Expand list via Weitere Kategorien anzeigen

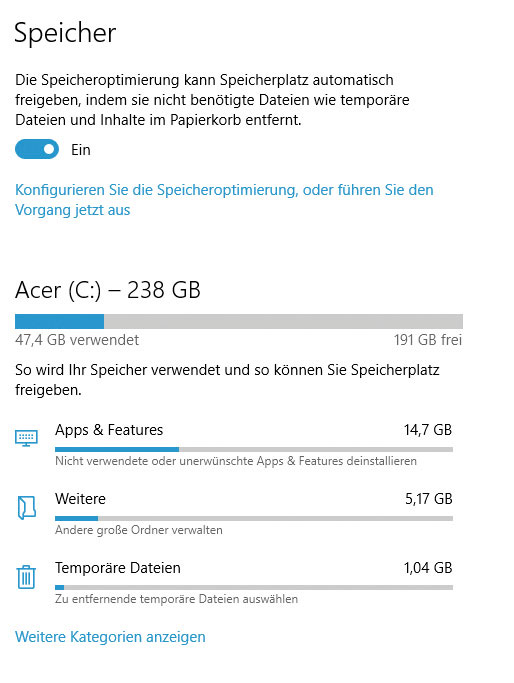click(110, 637)
